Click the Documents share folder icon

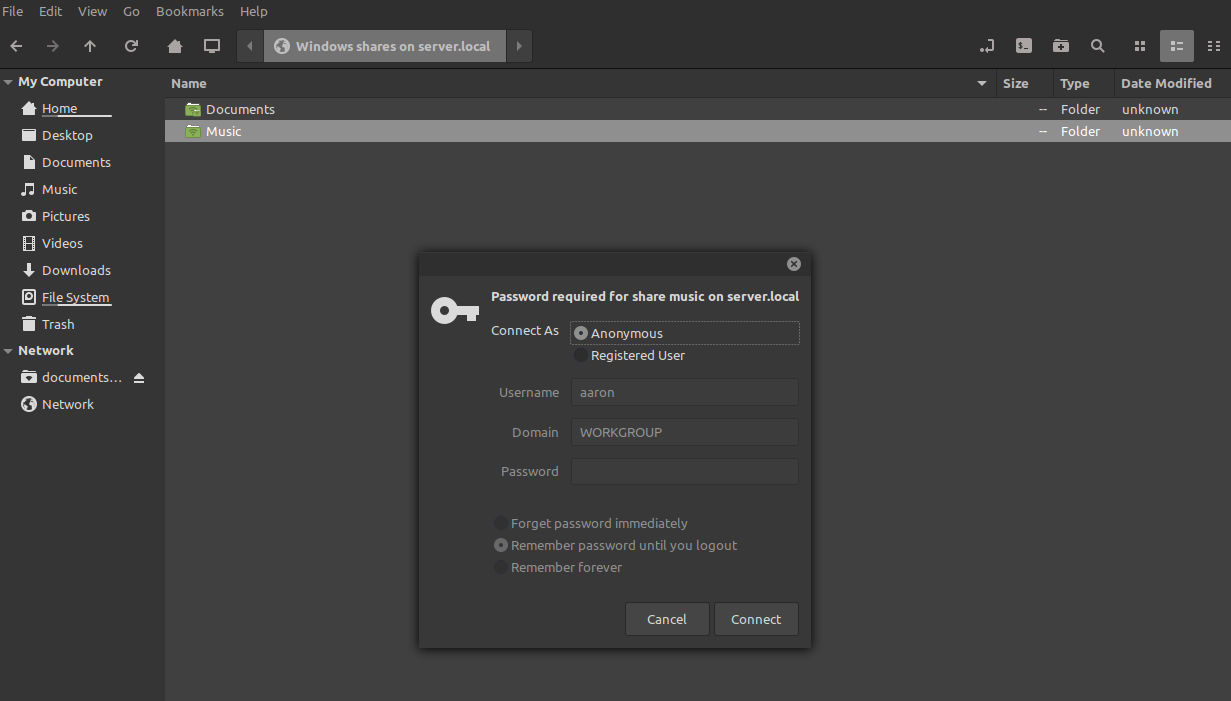(193, 109)
